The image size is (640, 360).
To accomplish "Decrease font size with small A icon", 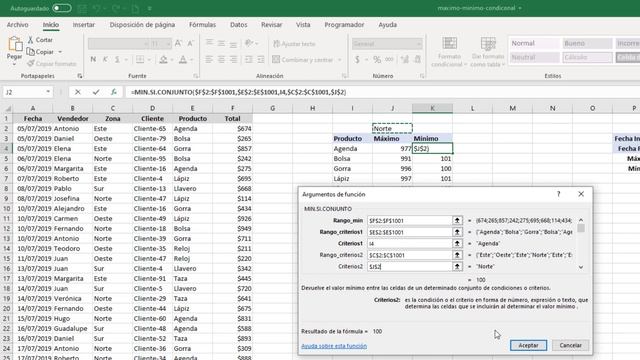I will (x=190, y=43).
